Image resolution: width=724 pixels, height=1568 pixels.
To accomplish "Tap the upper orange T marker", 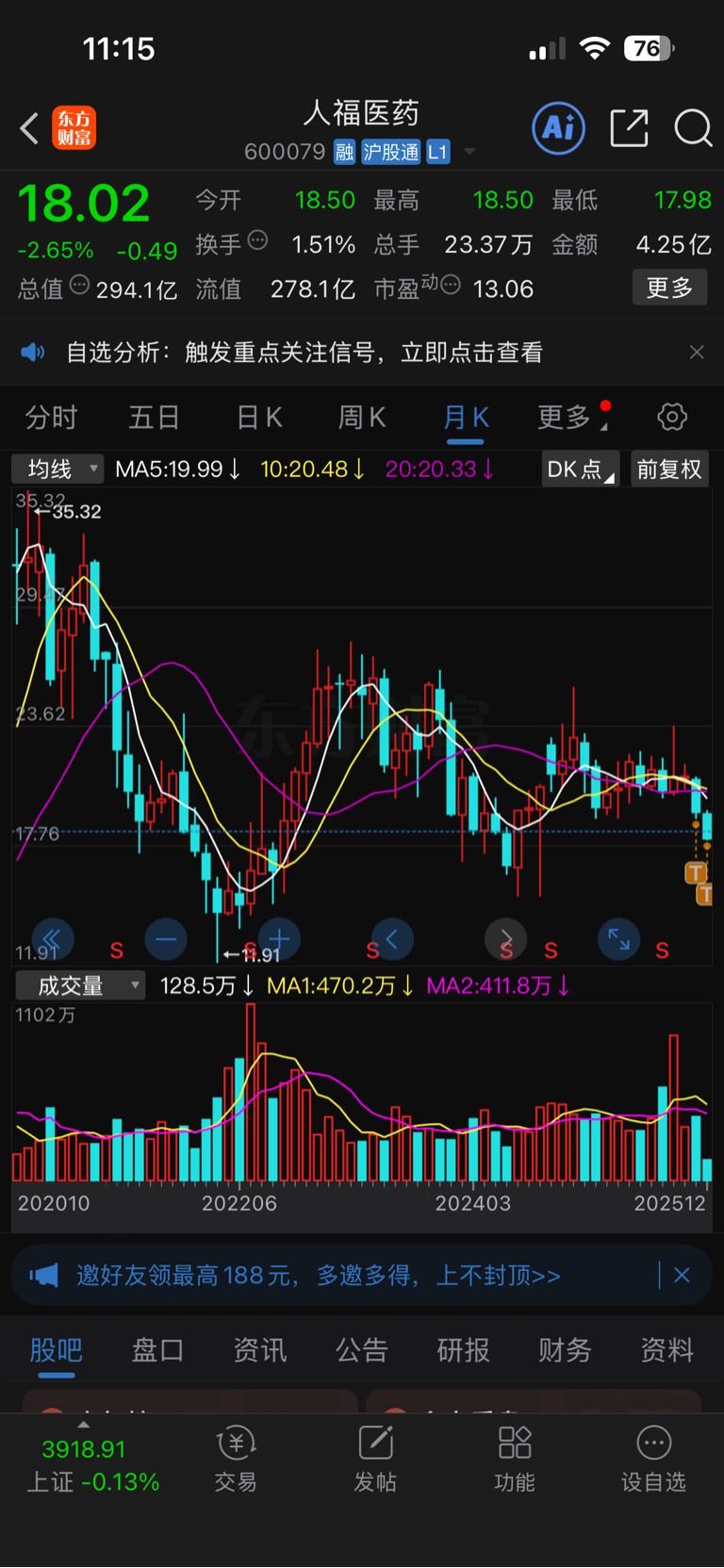I will (696, 872).
